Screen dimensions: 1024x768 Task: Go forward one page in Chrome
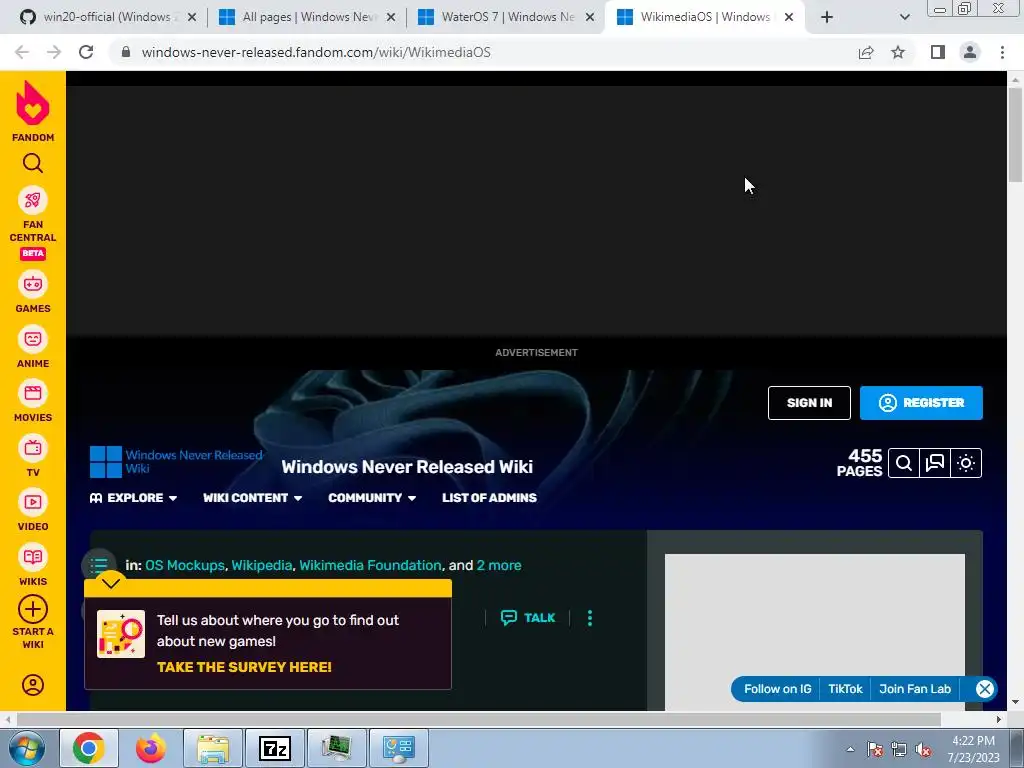point(54,52)
